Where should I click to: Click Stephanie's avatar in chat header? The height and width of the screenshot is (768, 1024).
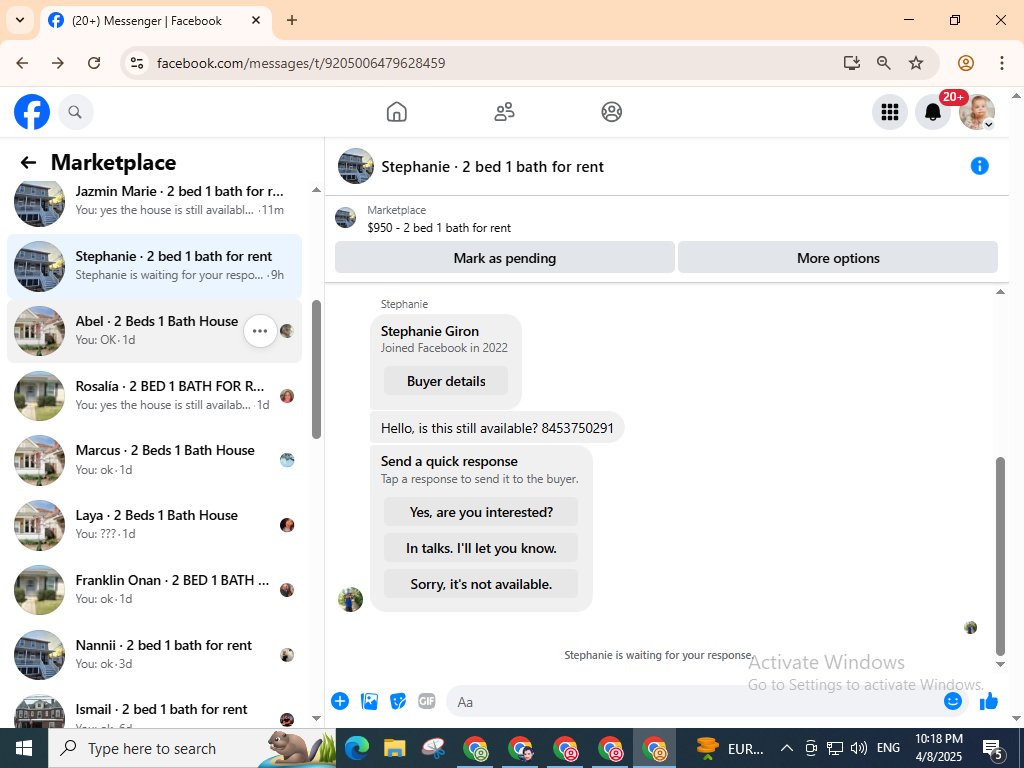(x=356, y=166)
